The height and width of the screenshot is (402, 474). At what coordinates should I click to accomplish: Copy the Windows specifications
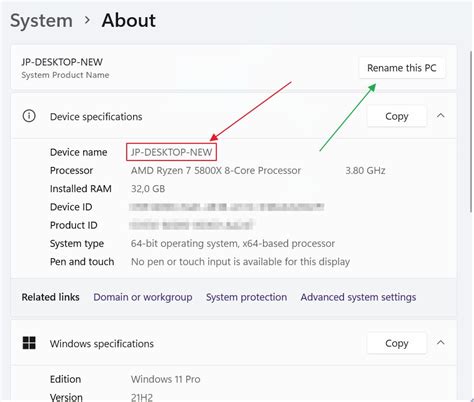click(396, 343)
